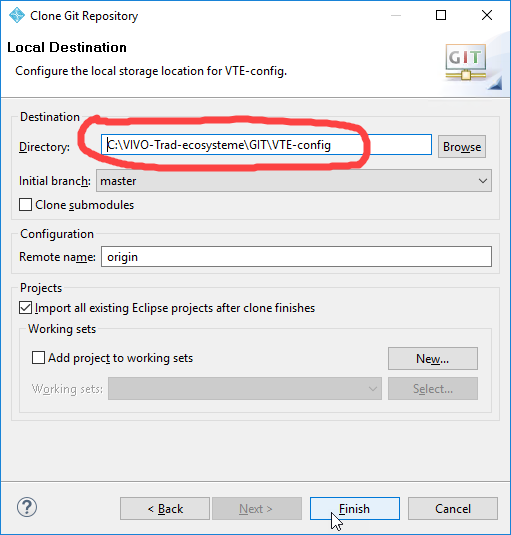Click the Finish button
The height and width of the screenshot is (535, 511).
(355, 509)
